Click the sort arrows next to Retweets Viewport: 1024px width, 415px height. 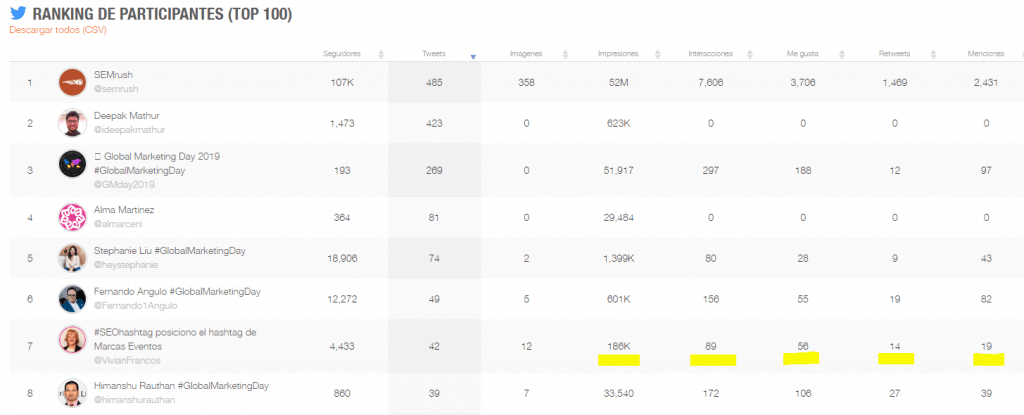(934, 54)
